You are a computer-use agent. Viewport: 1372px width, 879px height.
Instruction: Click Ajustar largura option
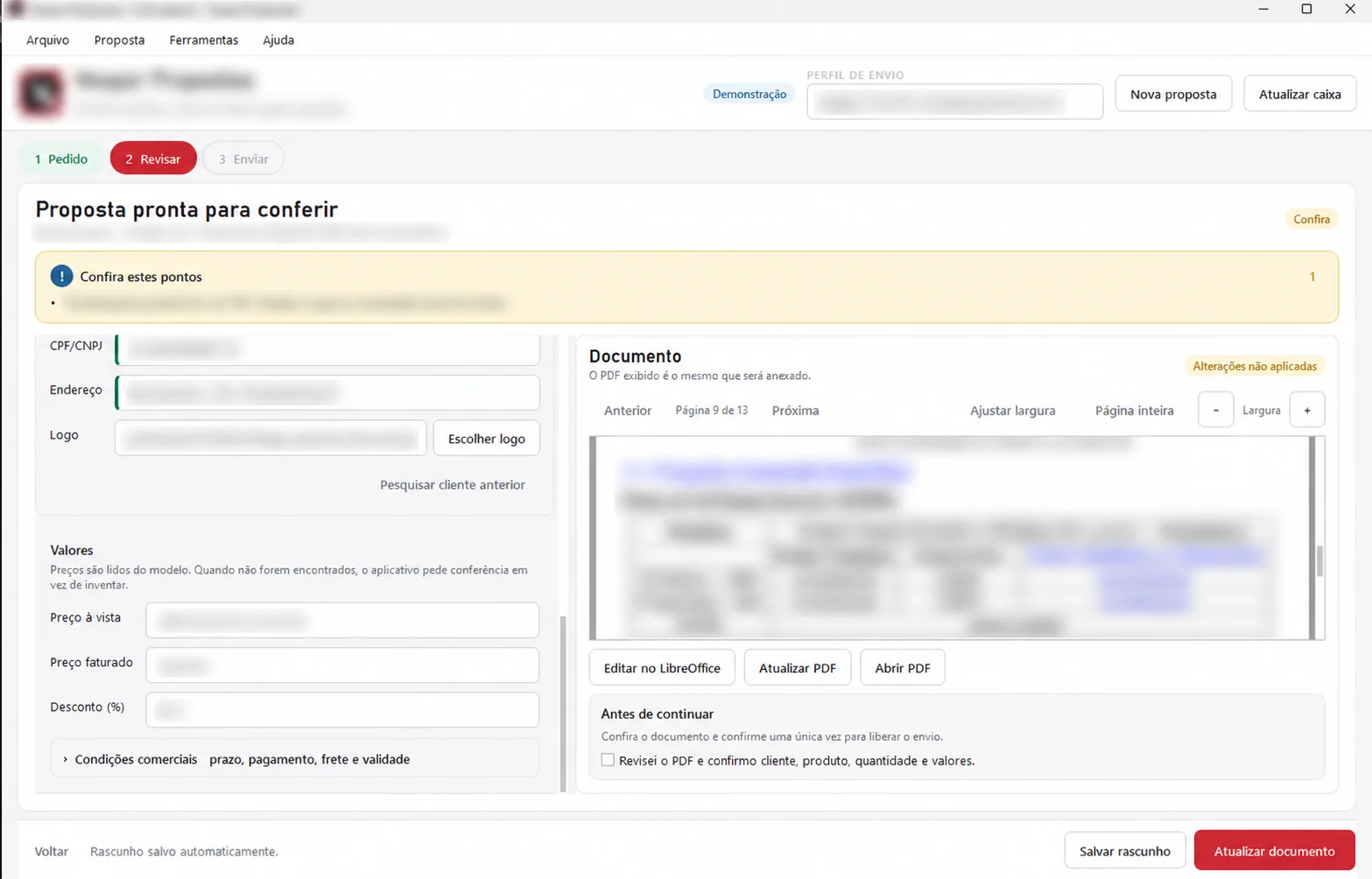[1013, 410]
